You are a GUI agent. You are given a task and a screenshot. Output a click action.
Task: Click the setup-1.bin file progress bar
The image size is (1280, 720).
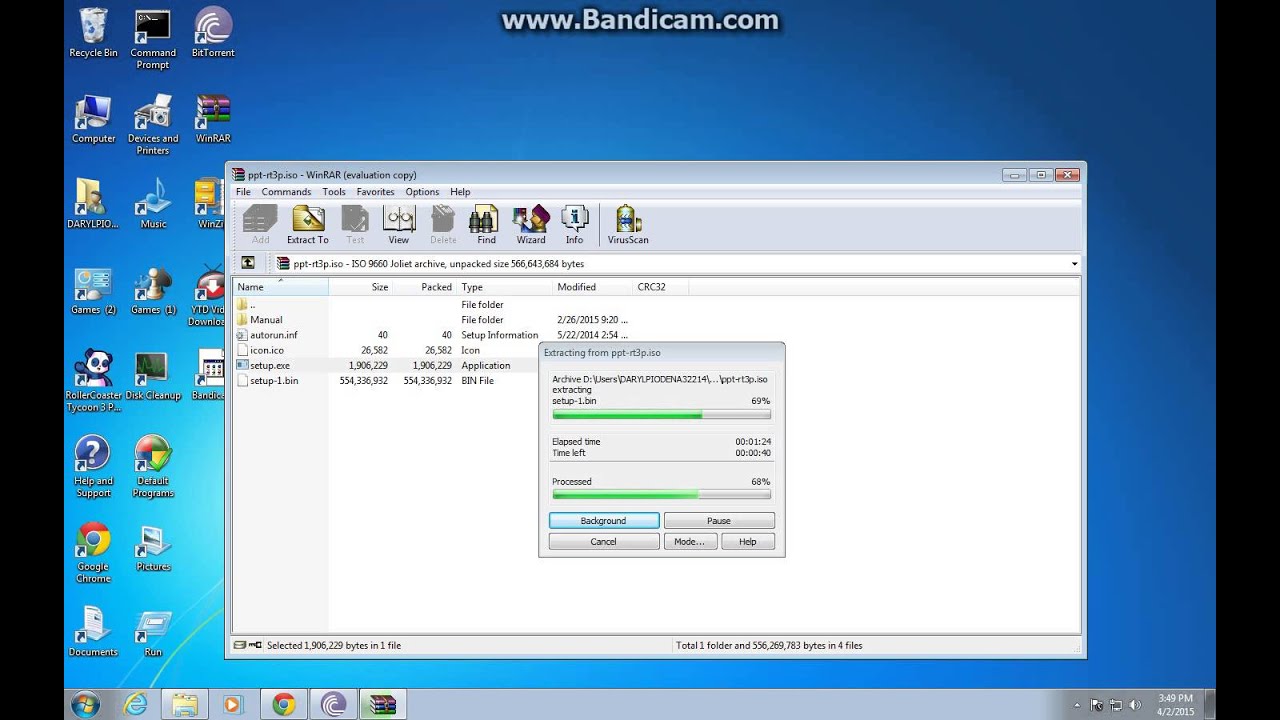coord(661,414)
